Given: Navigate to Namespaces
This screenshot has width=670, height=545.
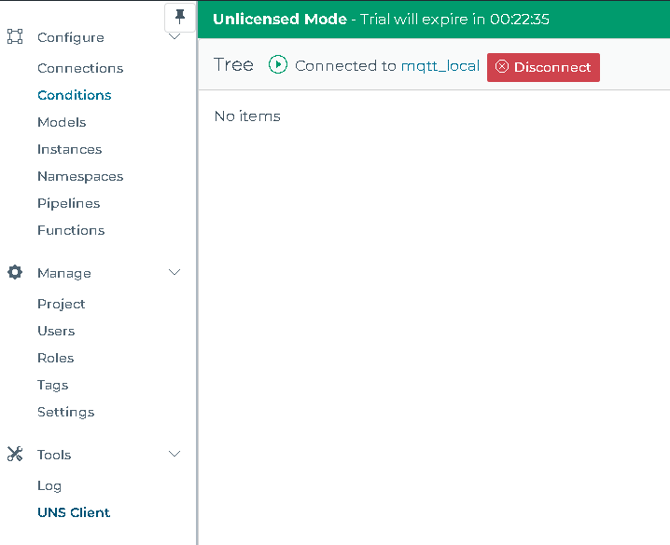Looking at the screenshot, I should pos(80,177).
